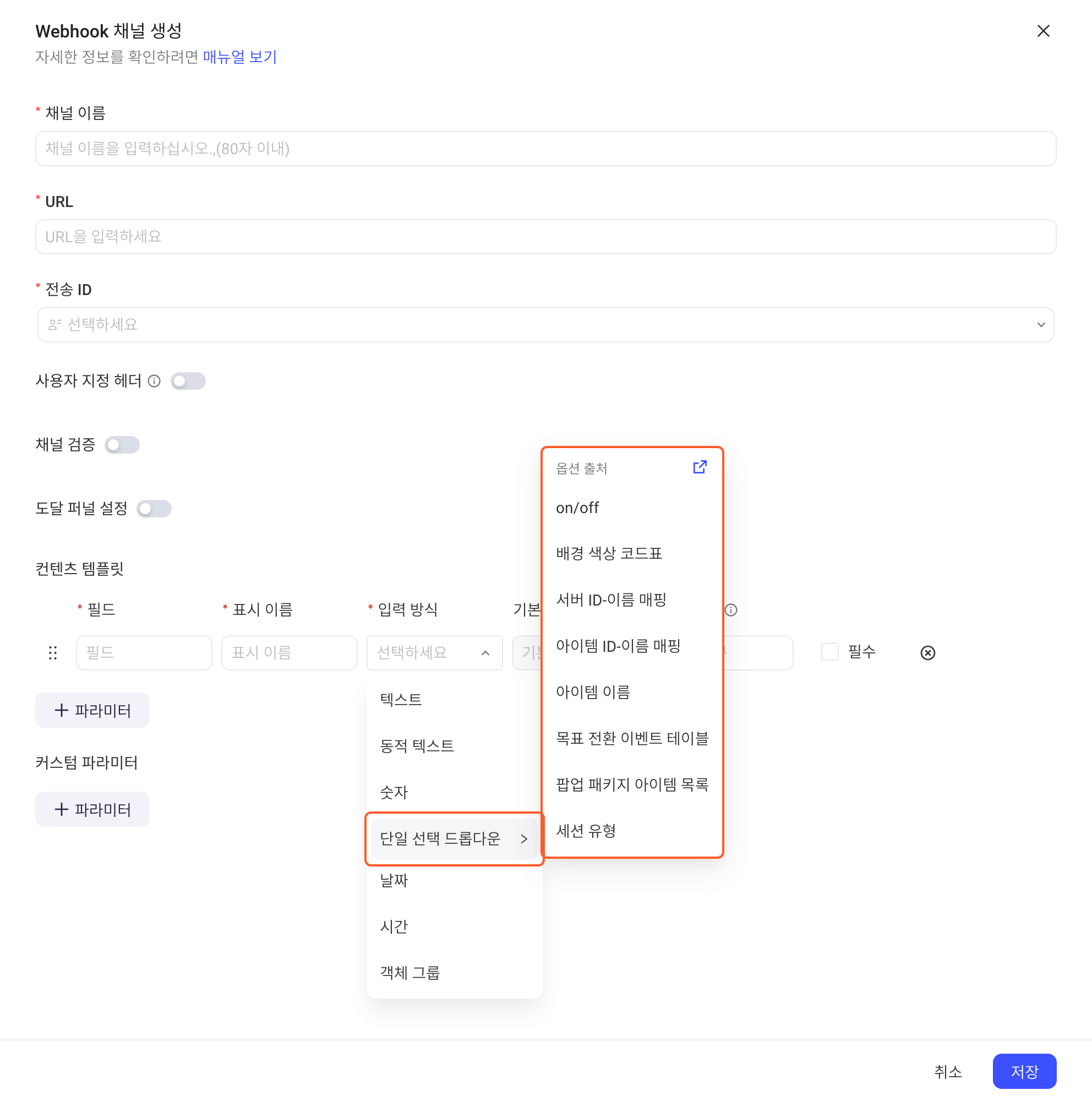Pick 배경 색상 코드표 option source

point(632,553)
